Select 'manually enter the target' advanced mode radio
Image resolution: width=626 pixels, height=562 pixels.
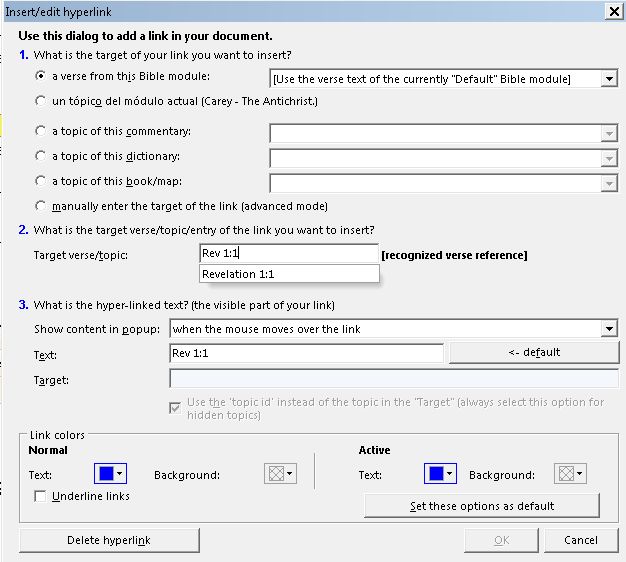[x=40, y=206]
